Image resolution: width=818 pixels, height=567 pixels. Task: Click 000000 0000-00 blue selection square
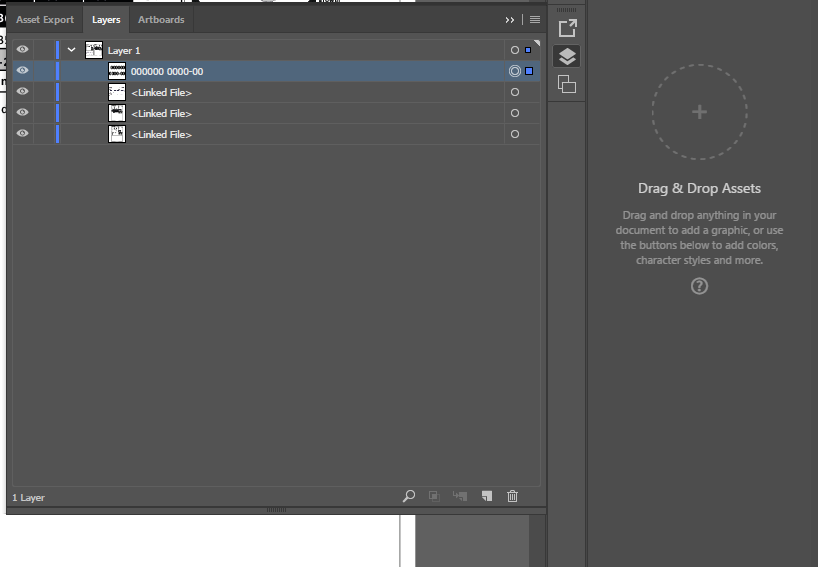529,71
